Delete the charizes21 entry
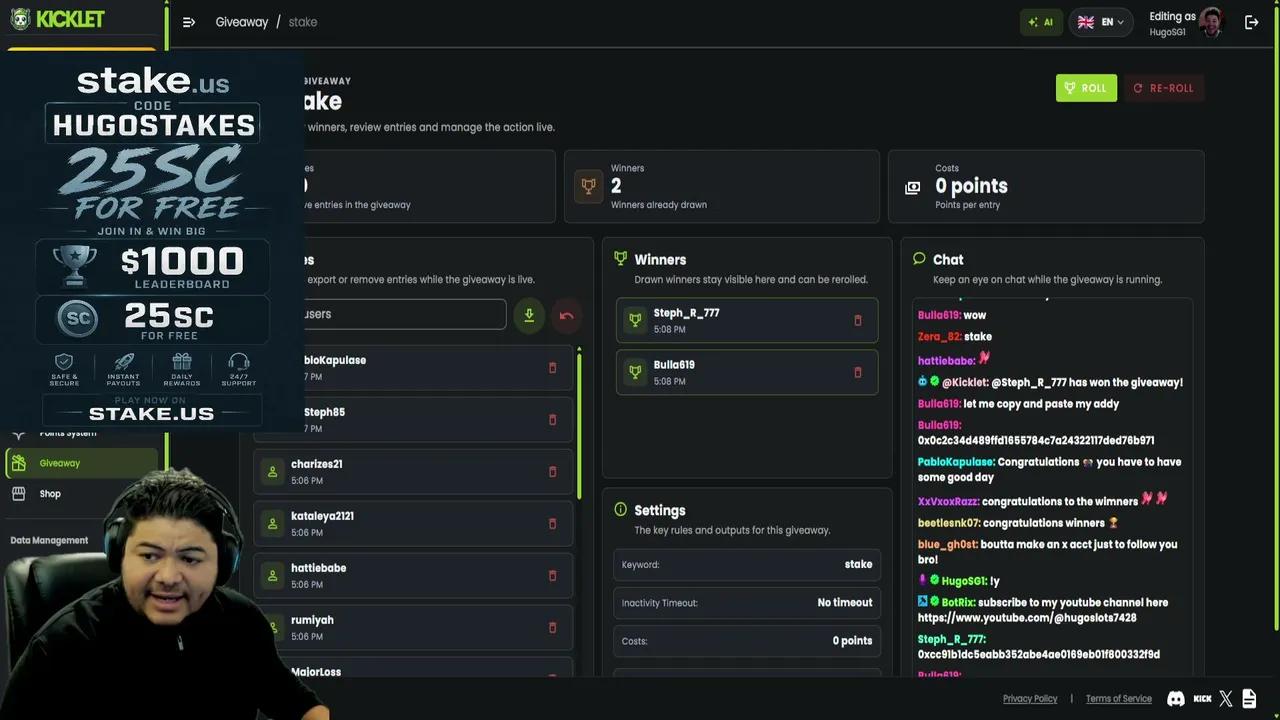The width and height of the screenshot is (1280, 720). click(552, 472)
